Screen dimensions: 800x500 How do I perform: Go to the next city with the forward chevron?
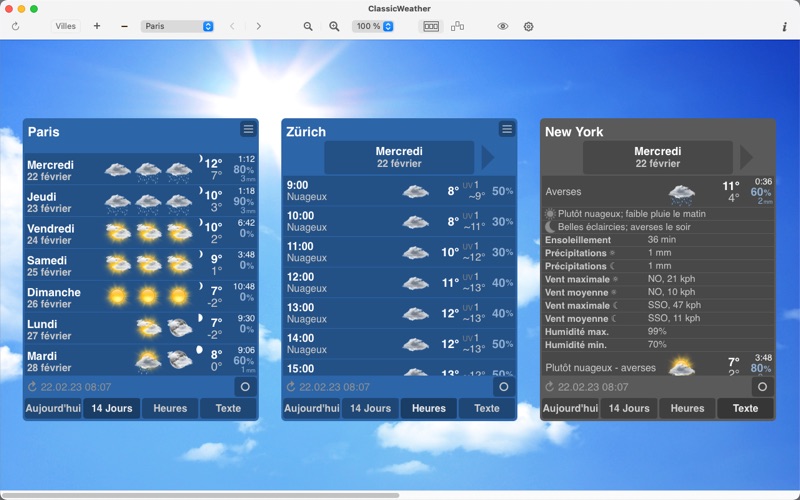[x=259, y=26]
